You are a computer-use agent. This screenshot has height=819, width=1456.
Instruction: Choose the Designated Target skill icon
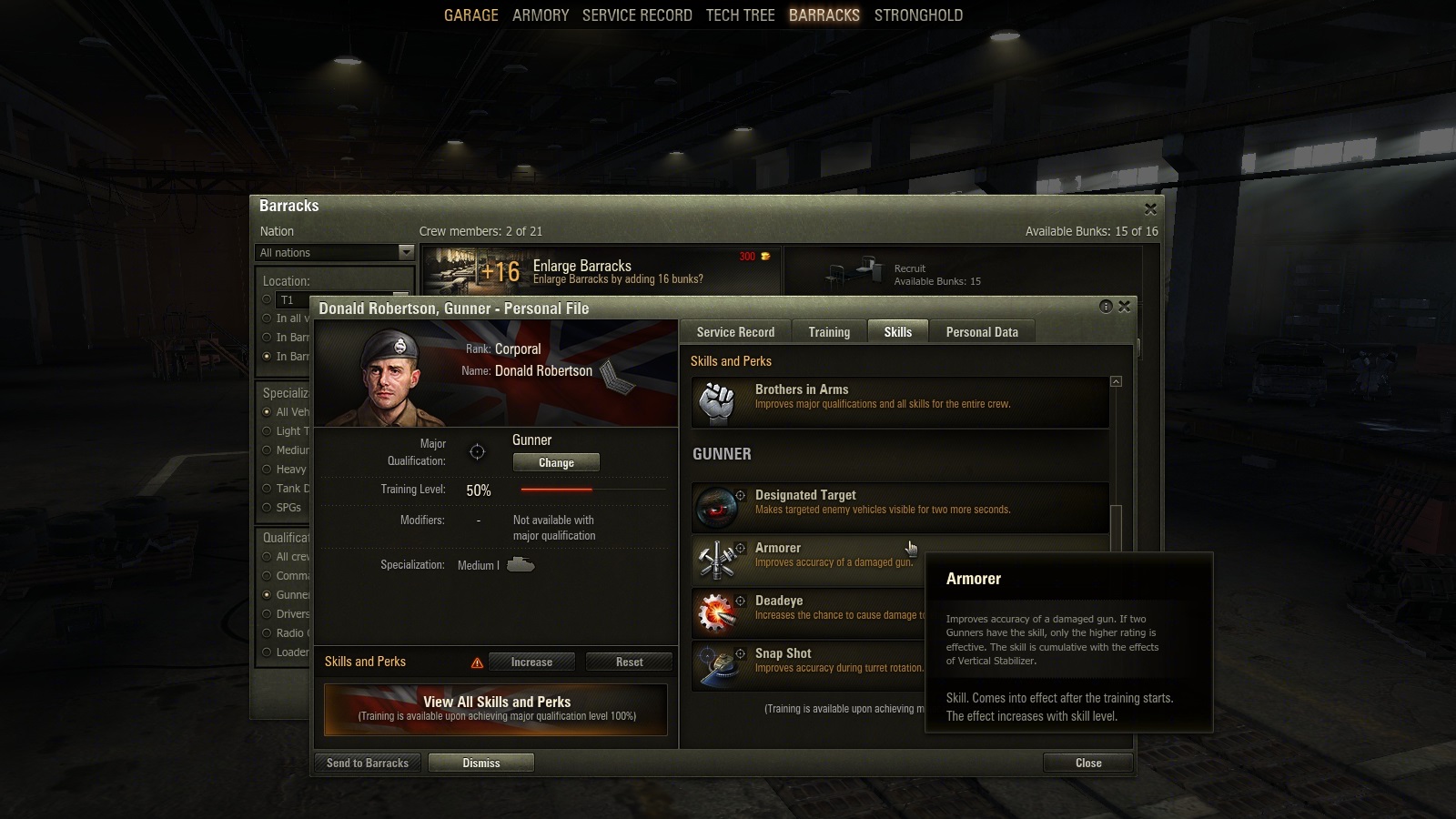tap(718, 507)
